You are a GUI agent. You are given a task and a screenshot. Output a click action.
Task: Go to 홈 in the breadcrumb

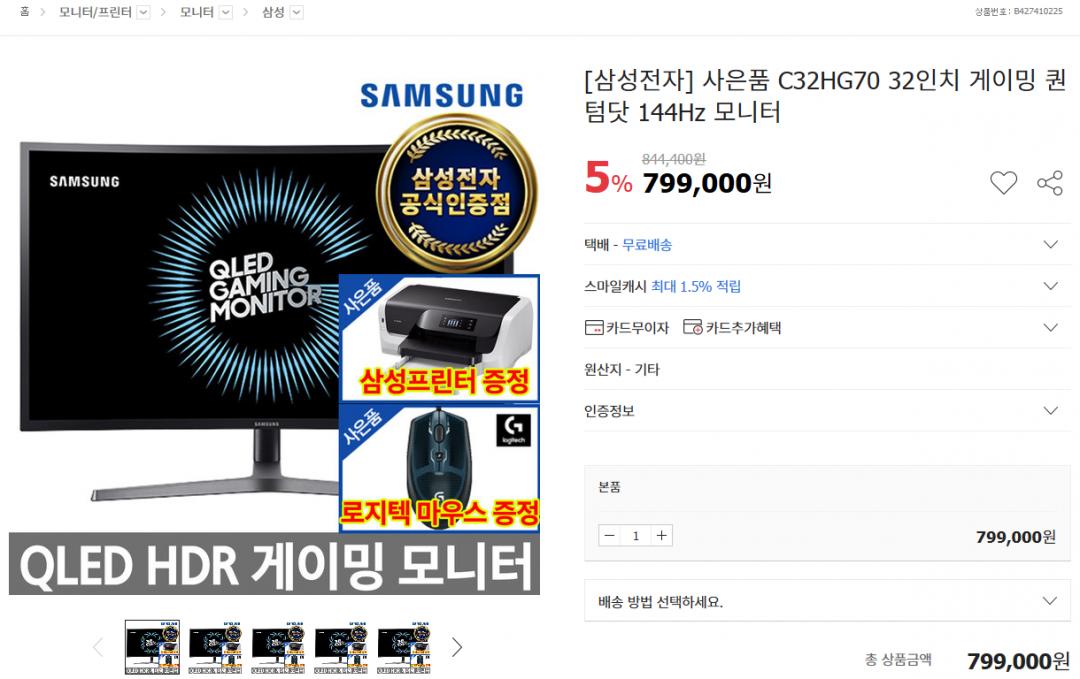click(x=25, y=12)
